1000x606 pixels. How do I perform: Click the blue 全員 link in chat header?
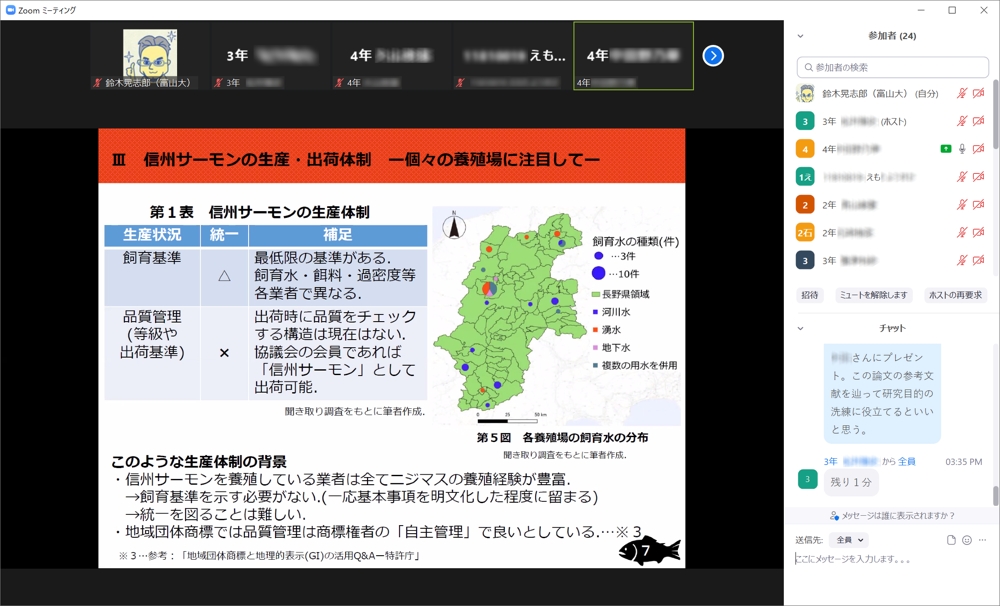click(907, 461)
